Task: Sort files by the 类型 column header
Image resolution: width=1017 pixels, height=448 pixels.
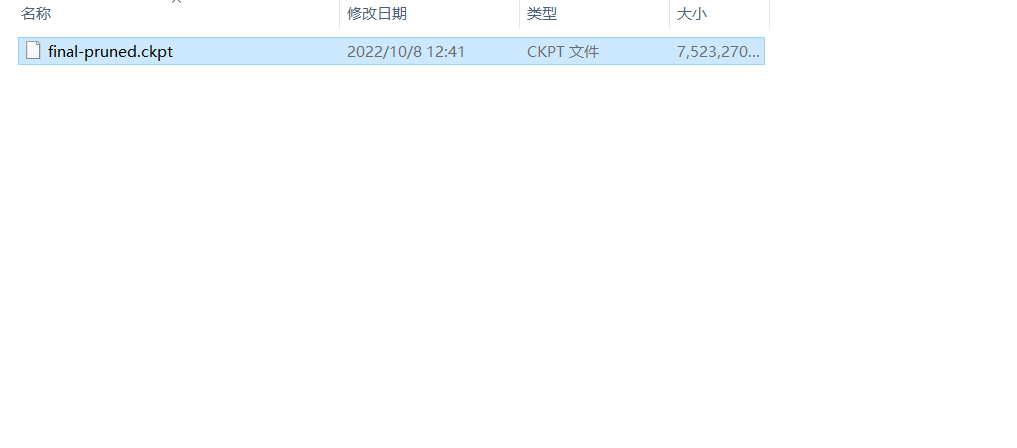Action: (594, 14)
